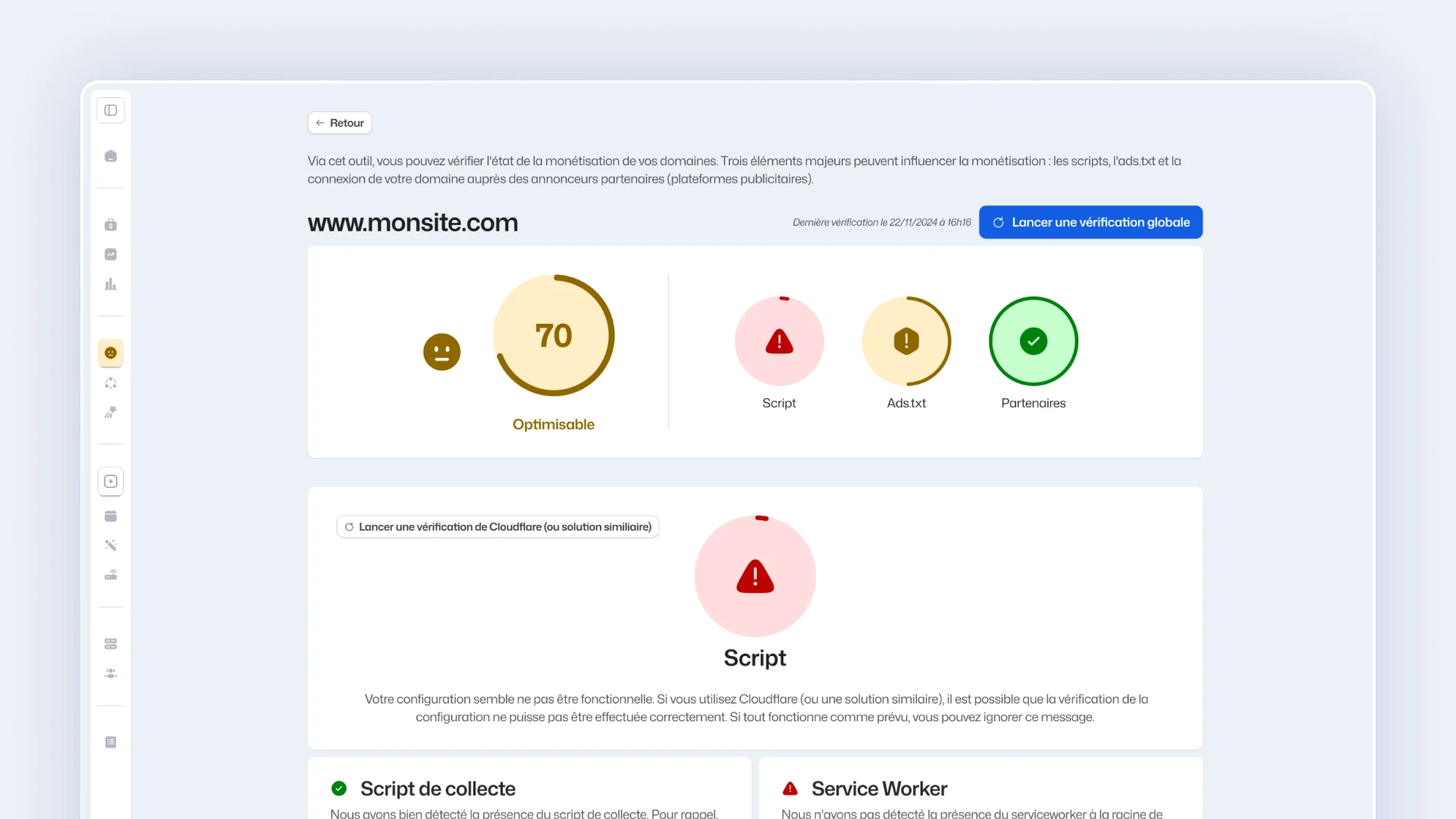Toggle the sidebar panel icon

coord(111,111)
